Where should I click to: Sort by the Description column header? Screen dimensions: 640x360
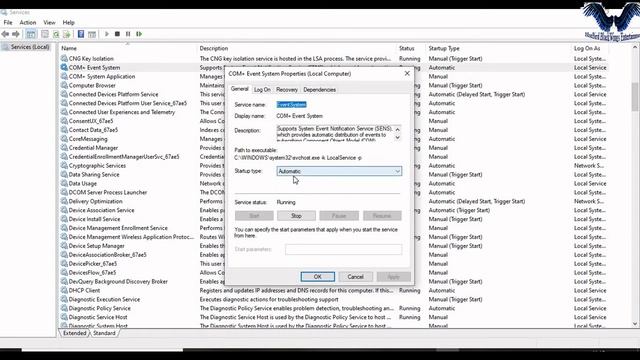[296, 48]
